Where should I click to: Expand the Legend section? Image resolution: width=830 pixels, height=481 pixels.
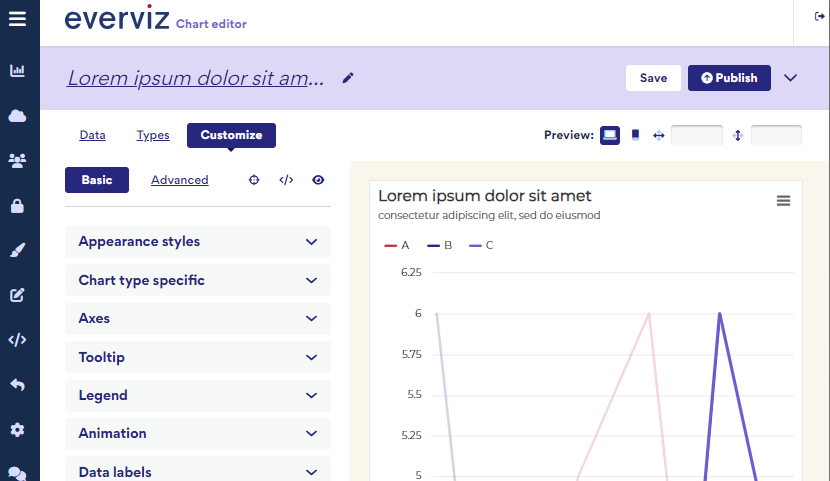(x=198, y=395)
